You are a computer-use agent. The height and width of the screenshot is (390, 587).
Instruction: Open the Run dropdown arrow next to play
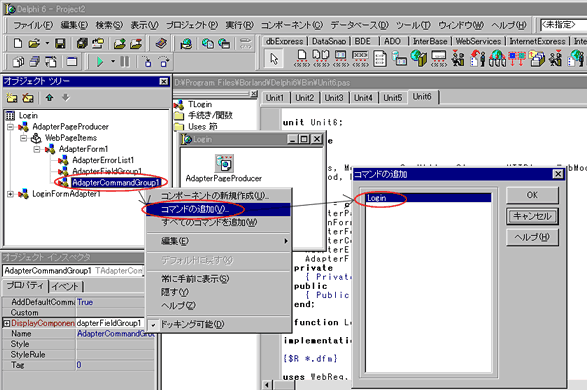(113, 61)
